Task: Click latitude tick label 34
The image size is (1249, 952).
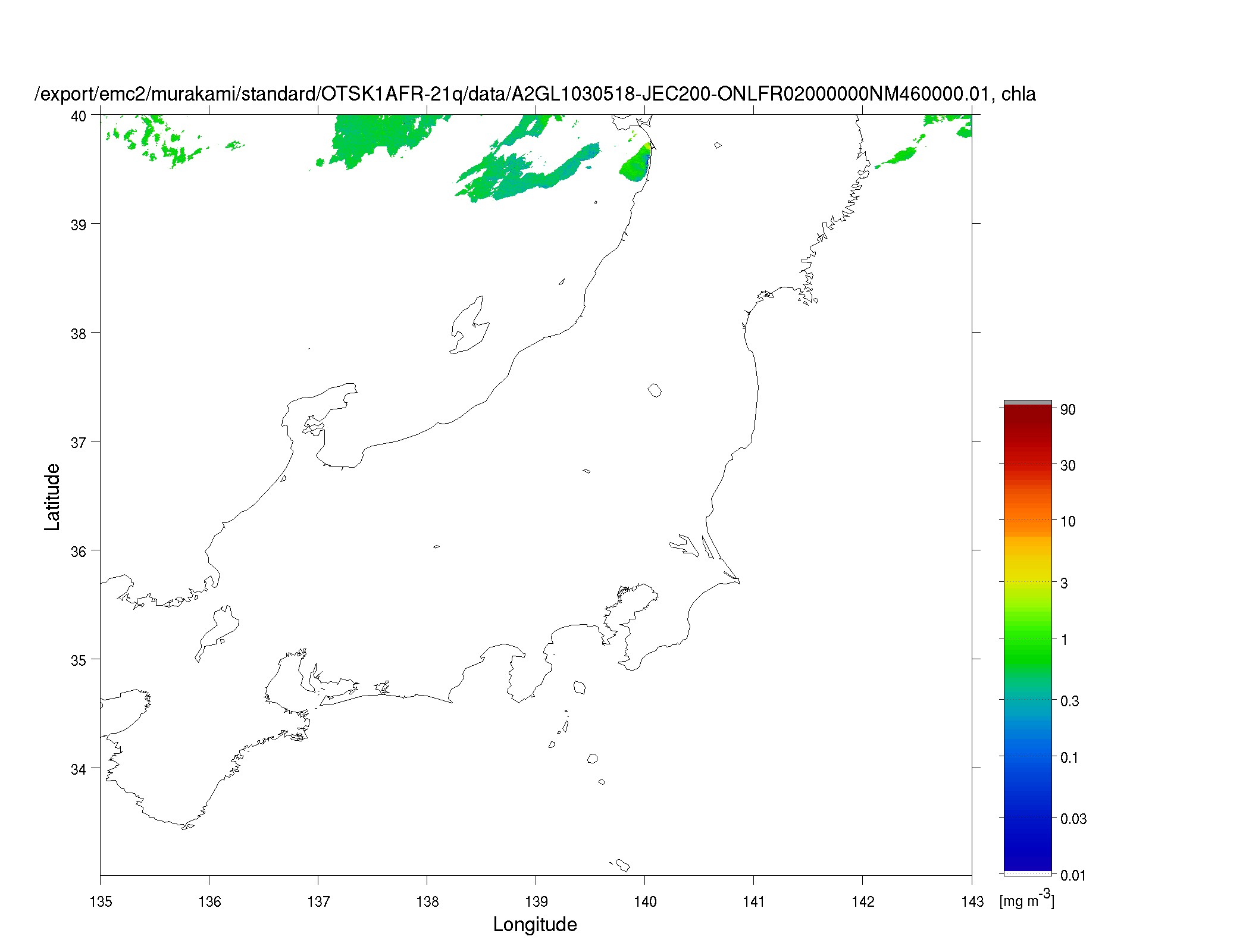Action: (x=79, y=769)
